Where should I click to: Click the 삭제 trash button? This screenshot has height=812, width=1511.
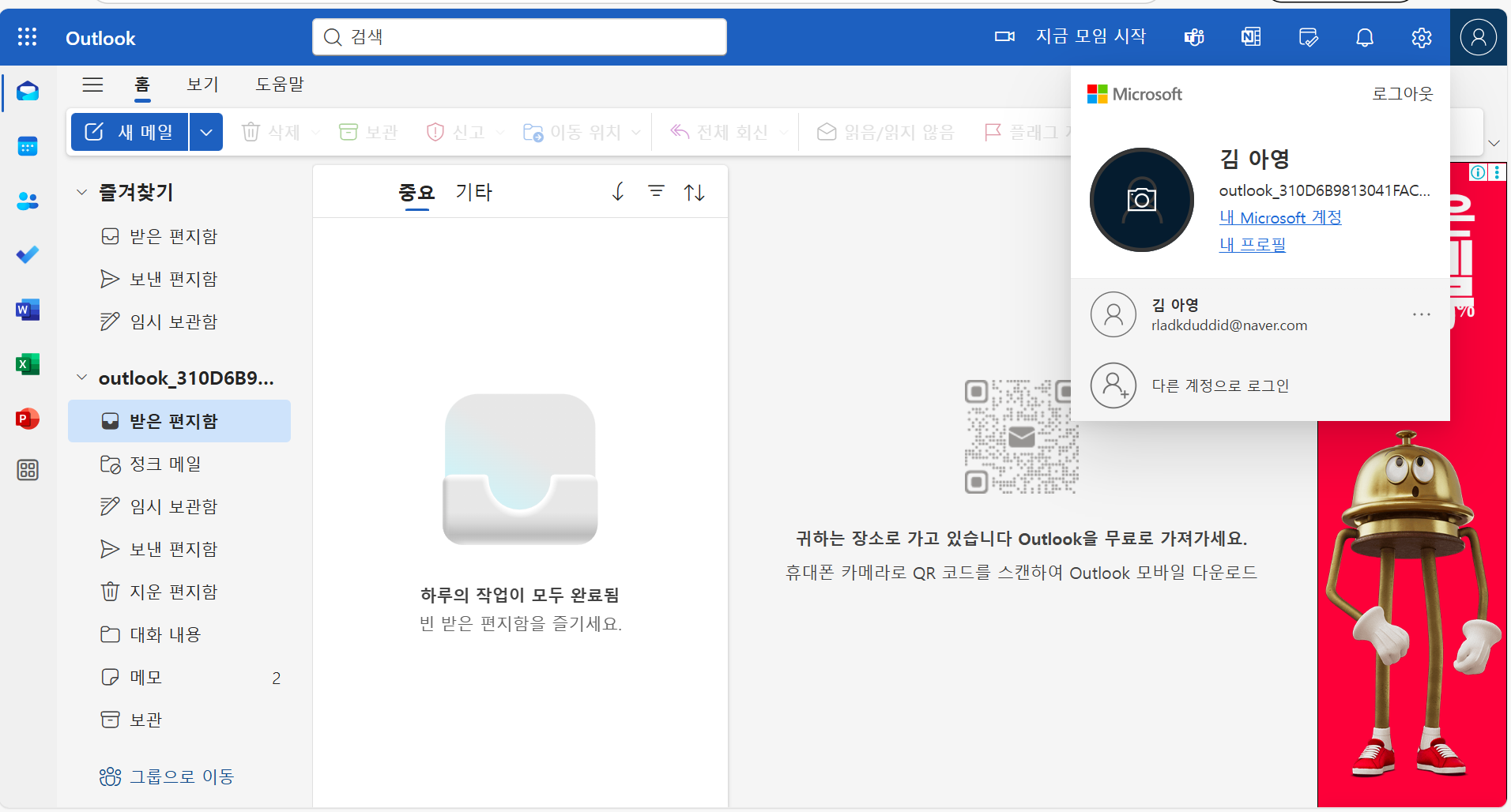271,132
